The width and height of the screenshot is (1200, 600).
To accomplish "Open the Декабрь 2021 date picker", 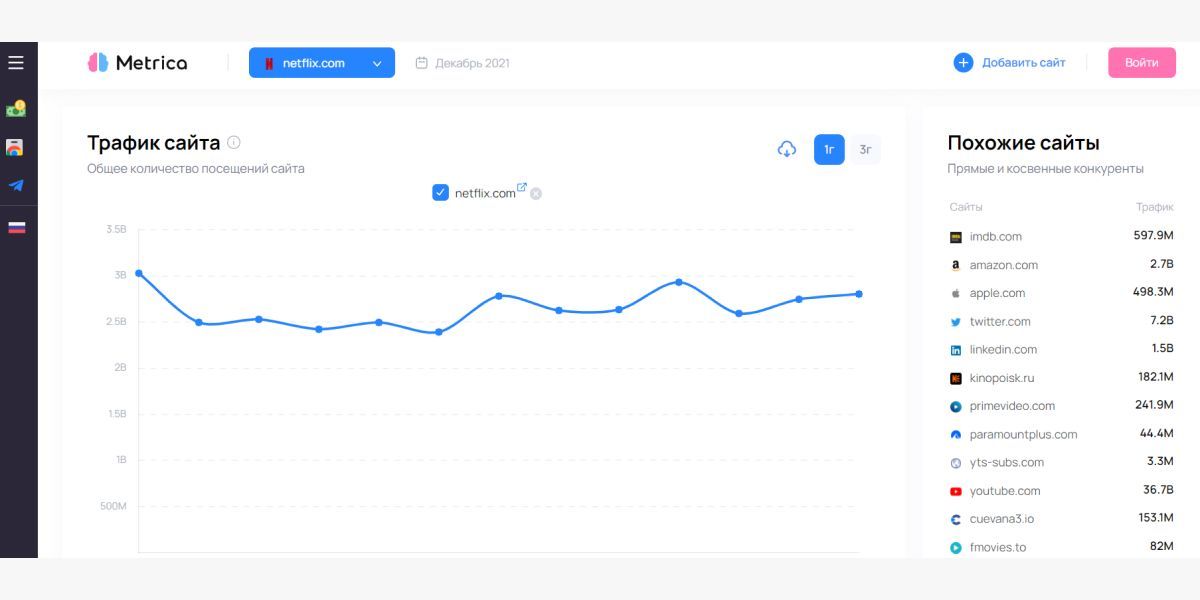I will click(x=462, y=63).
